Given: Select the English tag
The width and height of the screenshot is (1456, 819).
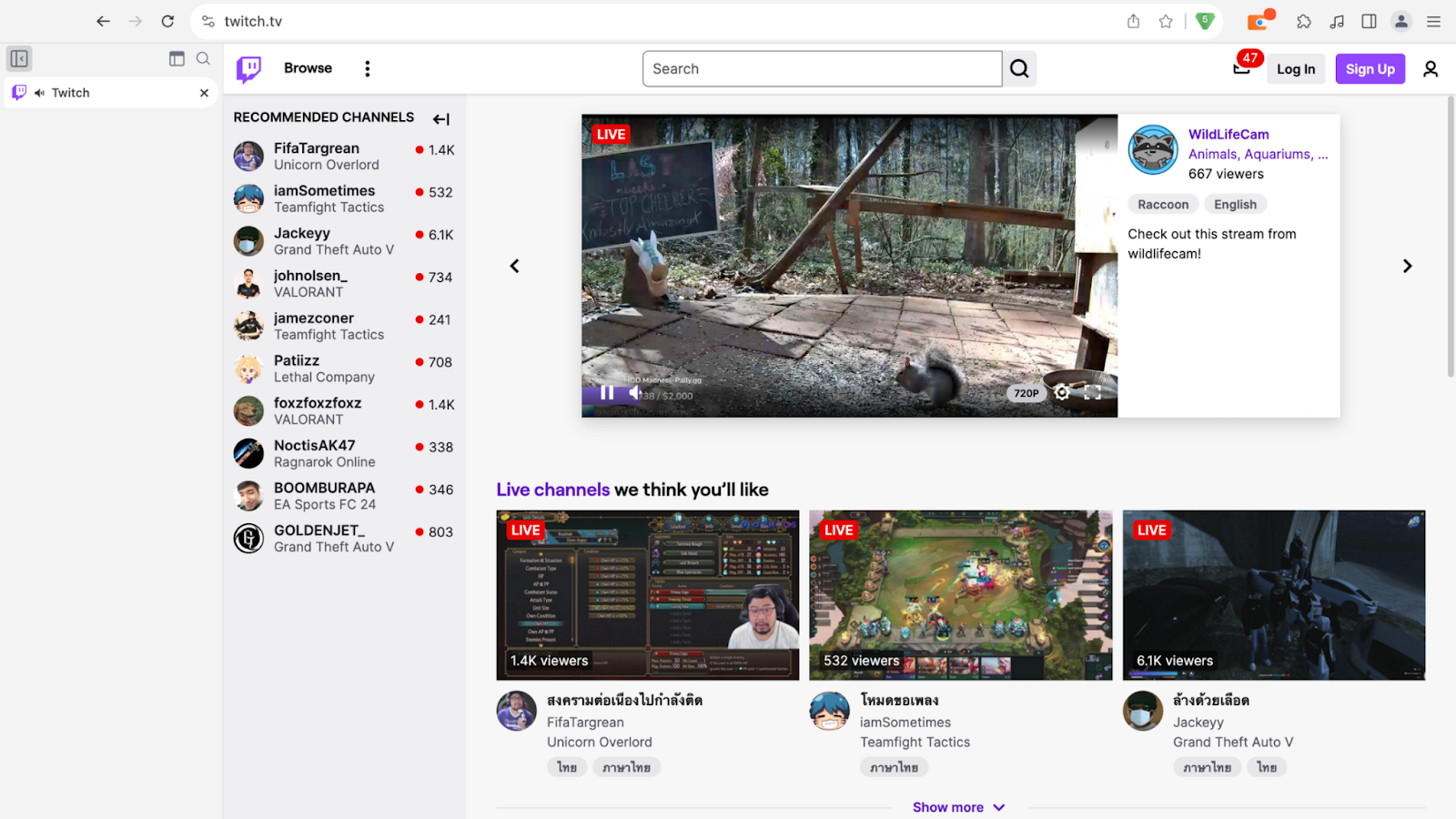Looking at the screenshot, I should (x=1235, y=205).
